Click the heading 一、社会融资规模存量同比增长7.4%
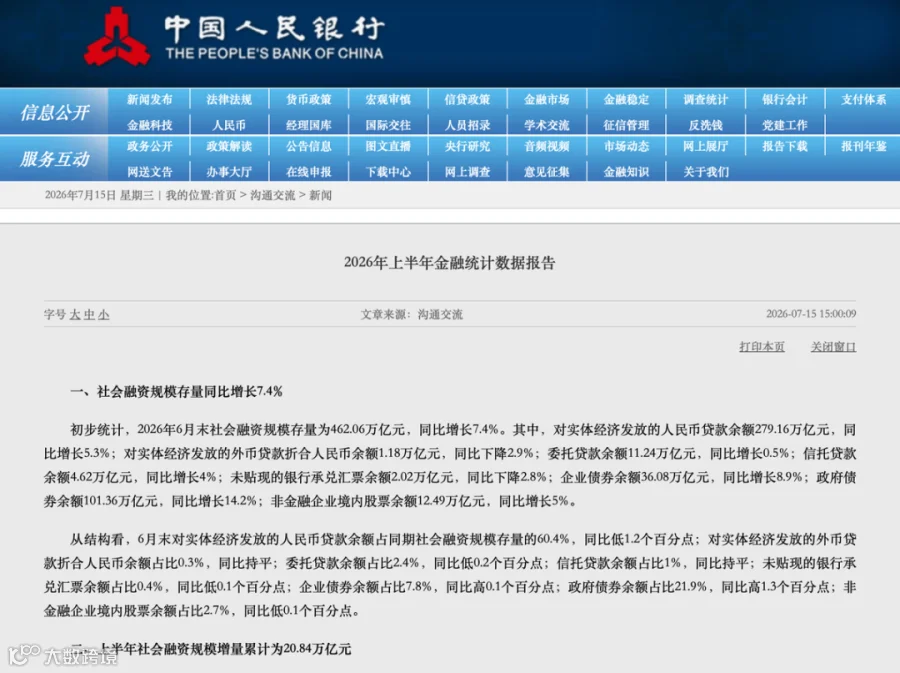 (x=176, y=391)
